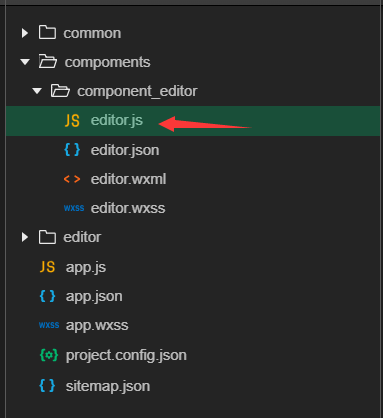This screenshot has height=418, width=383.
Task: Expand the editor folder arrow
Action: pos(25,237)
